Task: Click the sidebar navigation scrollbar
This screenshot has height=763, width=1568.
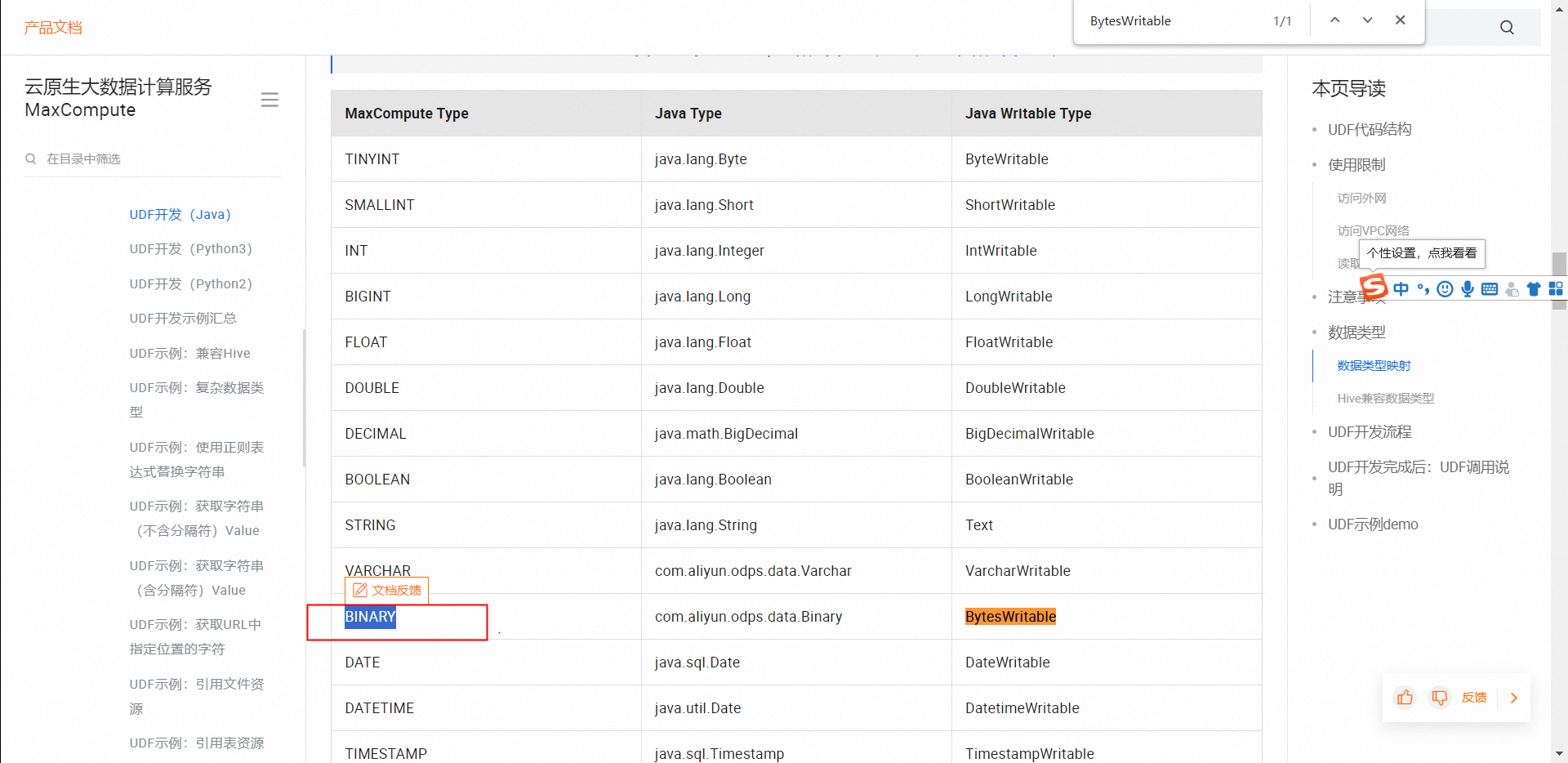Action: pos(304,398)
